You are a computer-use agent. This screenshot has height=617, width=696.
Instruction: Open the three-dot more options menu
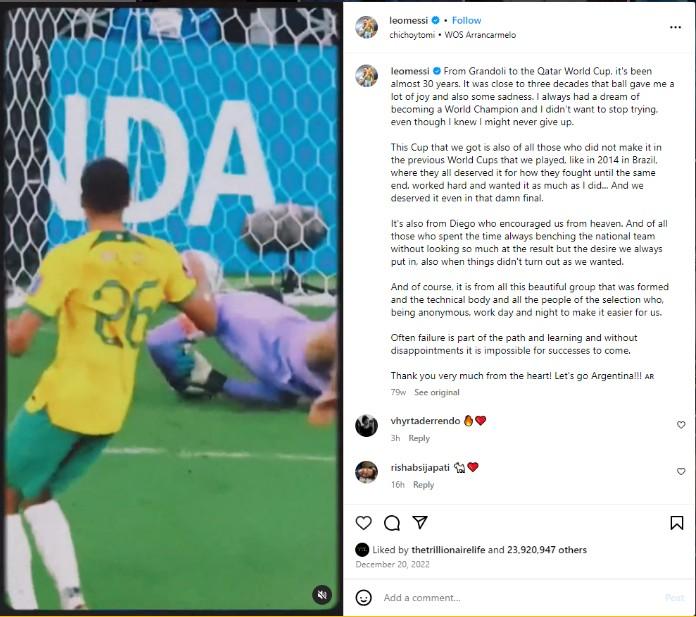point(675,28)
